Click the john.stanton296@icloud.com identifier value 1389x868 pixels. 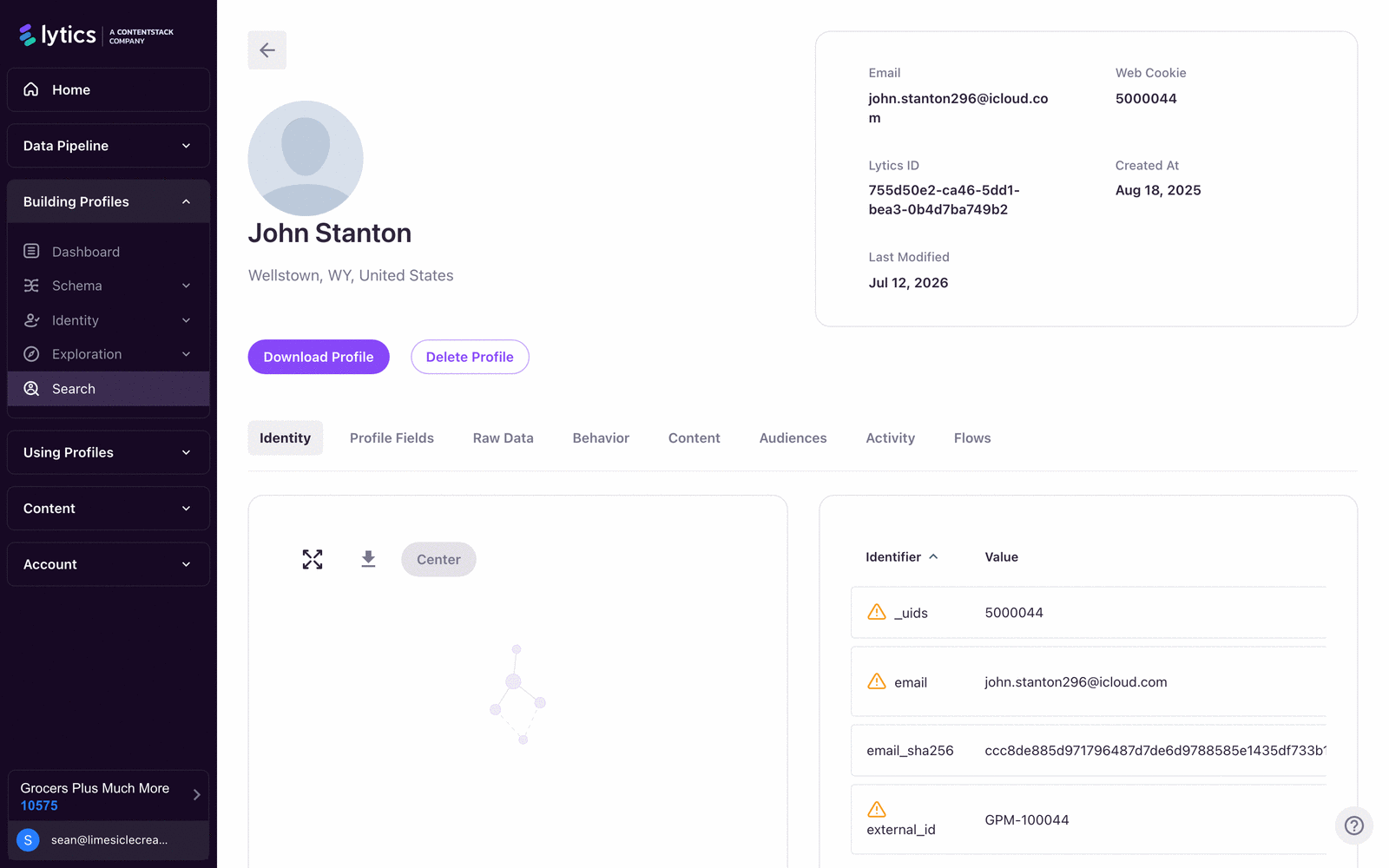[1076, 682]
